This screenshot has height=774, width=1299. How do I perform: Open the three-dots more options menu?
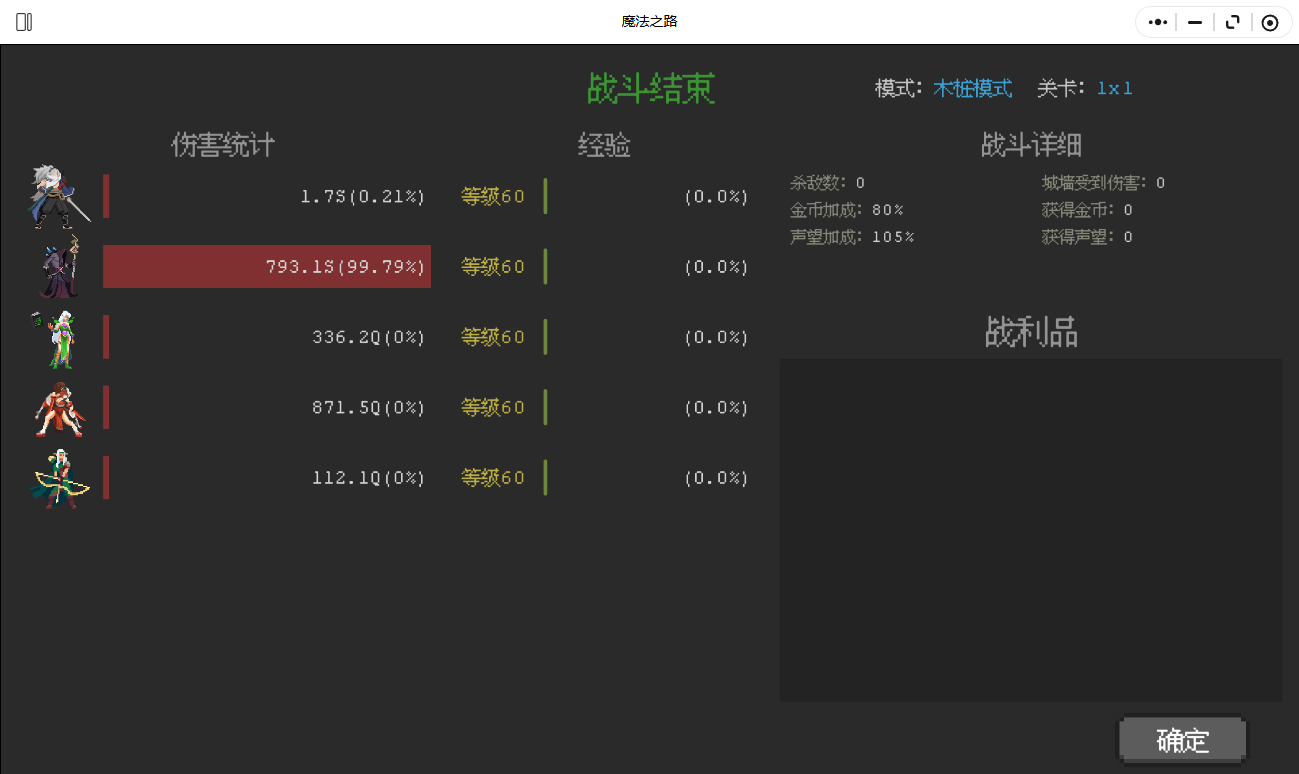[1158, 22]
